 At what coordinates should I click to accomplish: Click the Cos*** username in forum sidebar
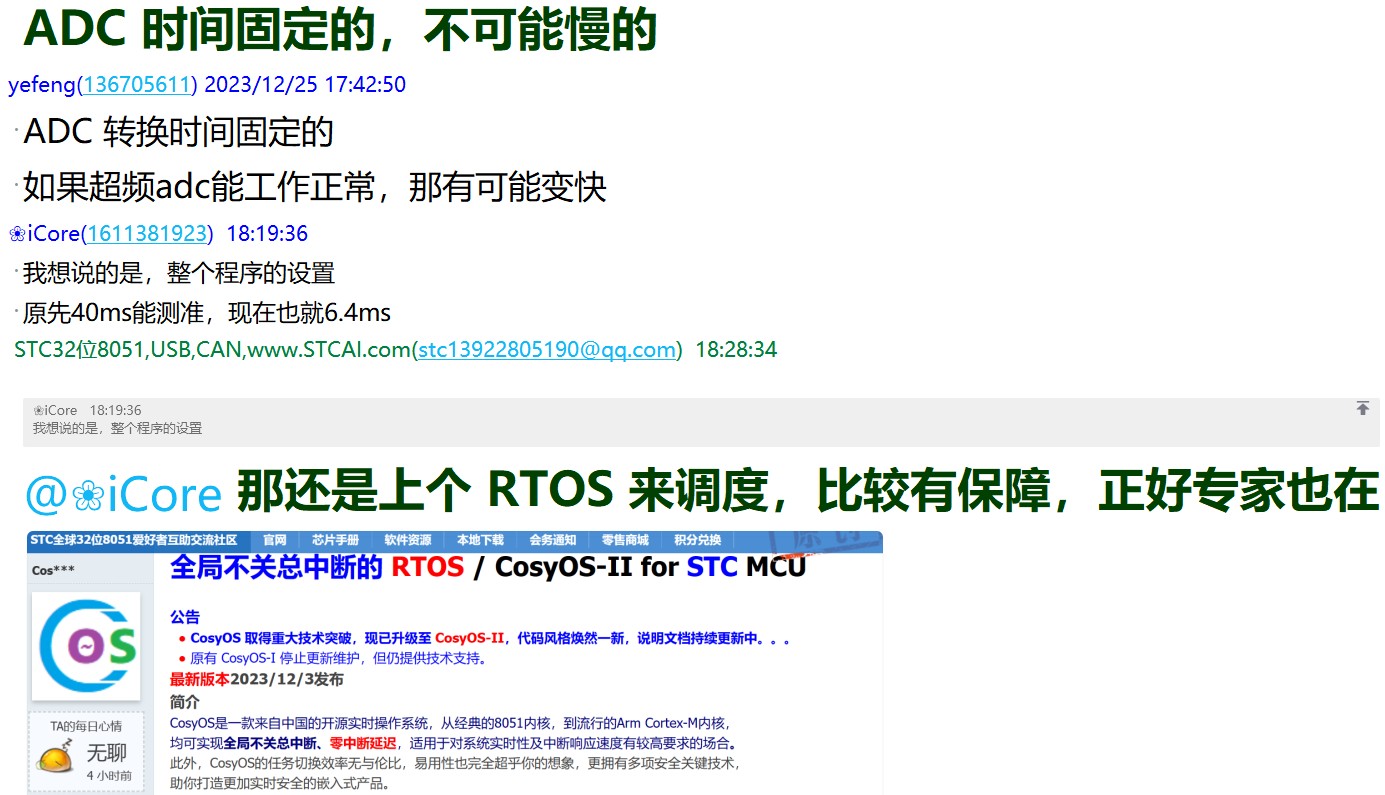(53, 570)
